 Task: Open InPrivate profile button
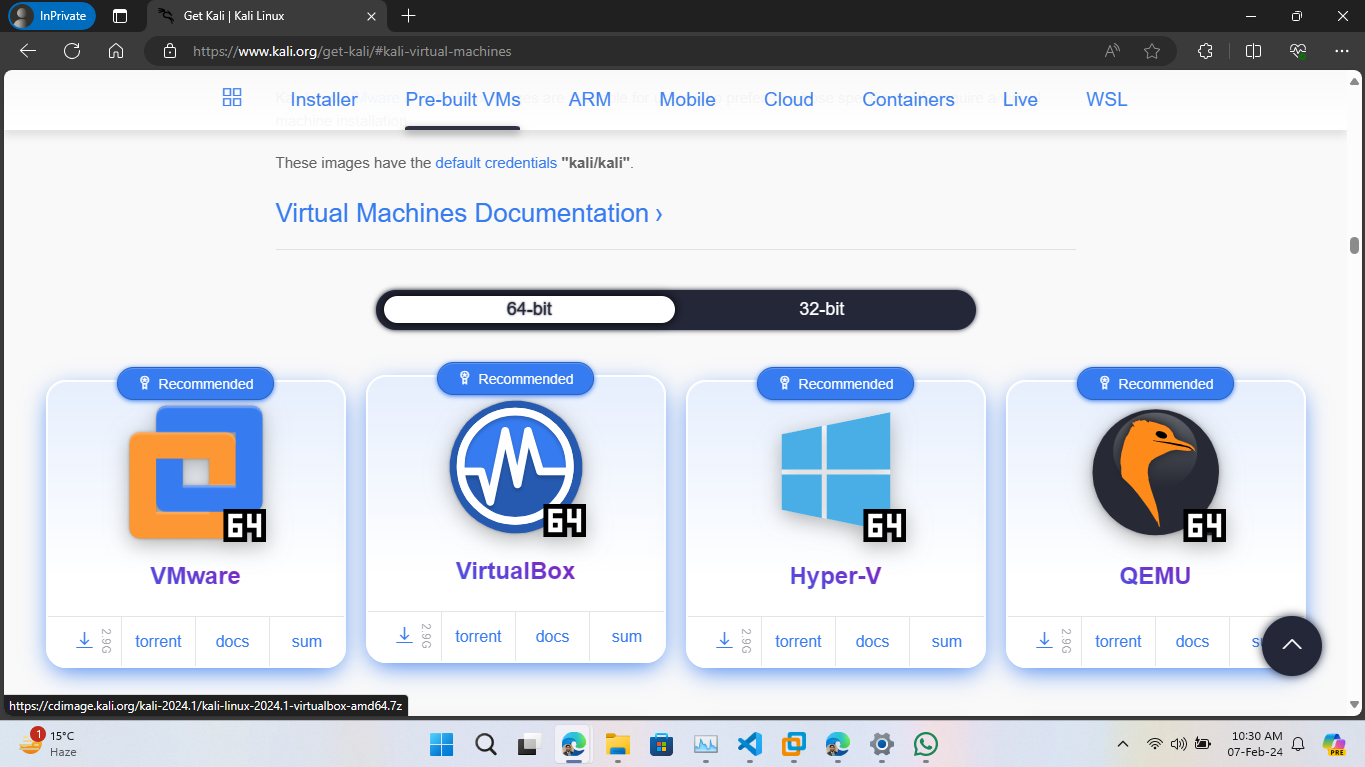coord(52,16)
